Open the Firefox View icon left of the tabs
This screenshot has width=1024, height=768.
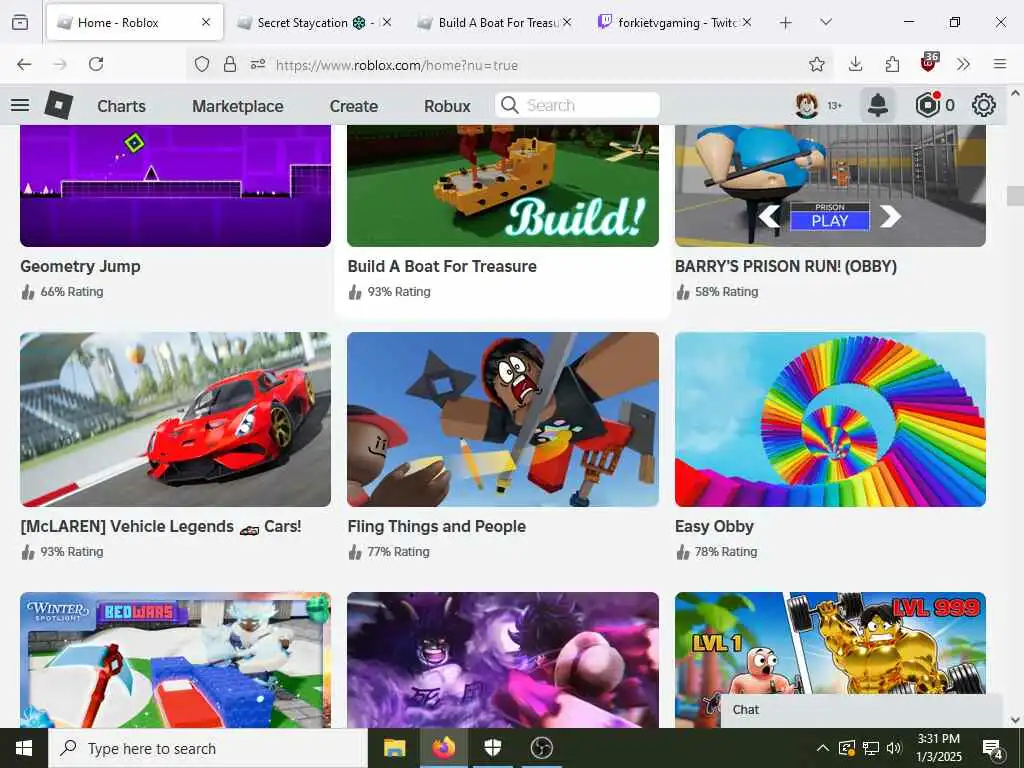click(20, 23)
